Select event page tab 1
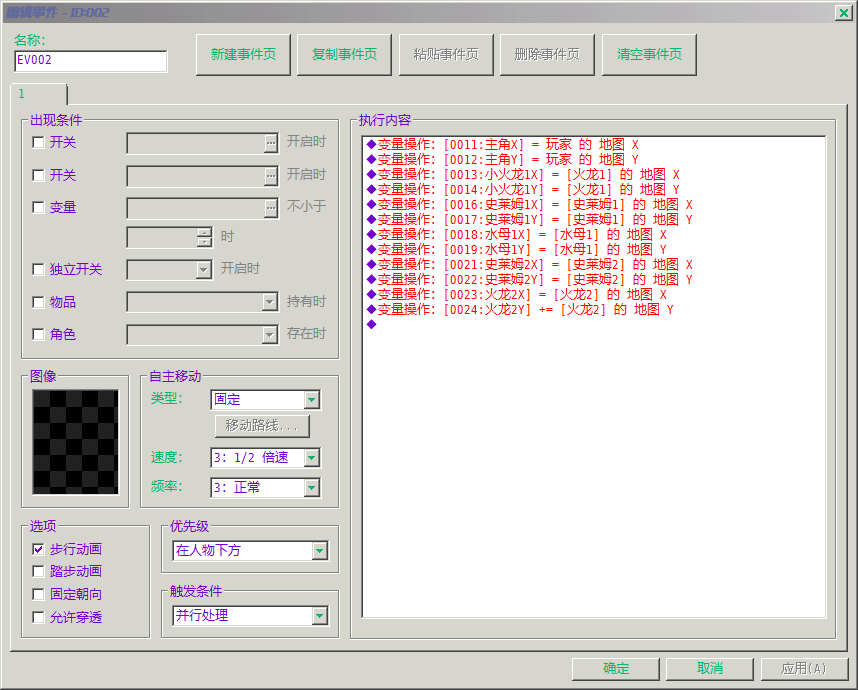The image size is (858, 690). (38, 94)
